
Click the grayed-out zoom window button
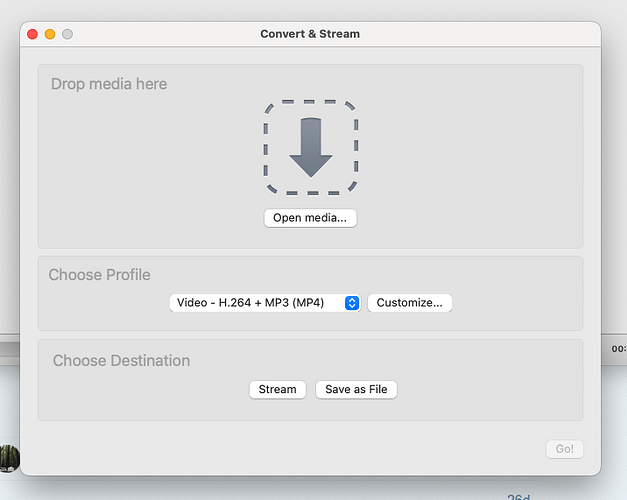[67, 34]
